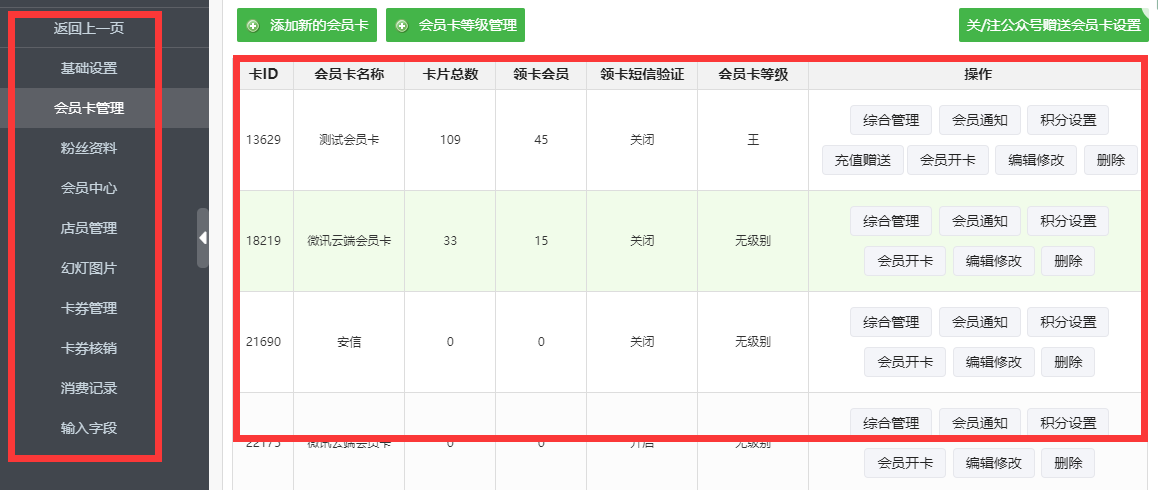Open 消费记录 sidebar entry
1158x490 pixels.
(89, 388)
